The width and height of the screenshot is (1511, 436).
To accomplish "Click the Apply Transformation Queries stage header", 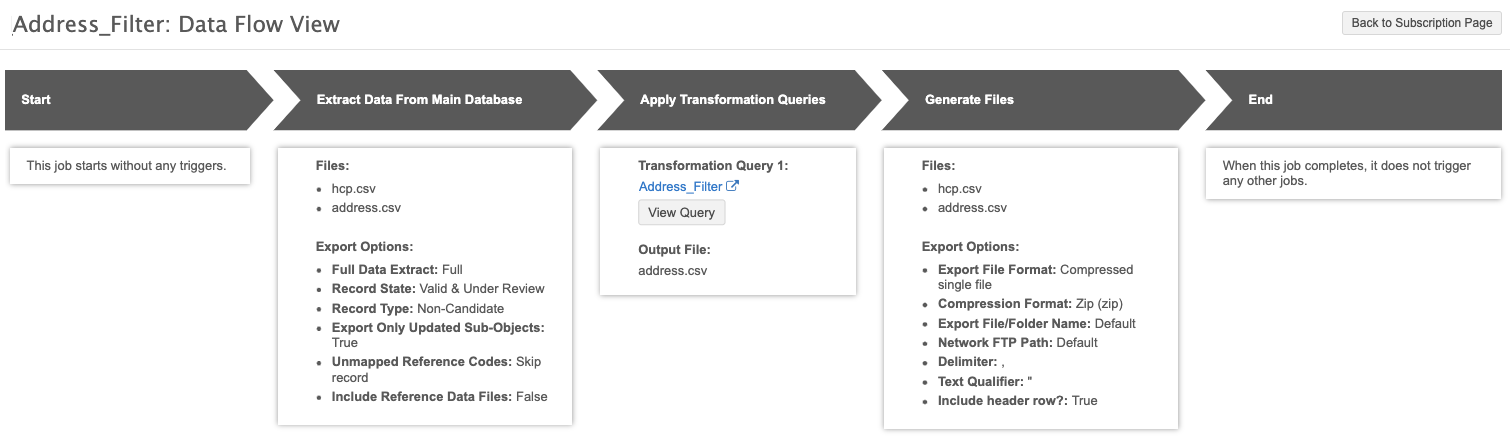I will coord(733,100).
